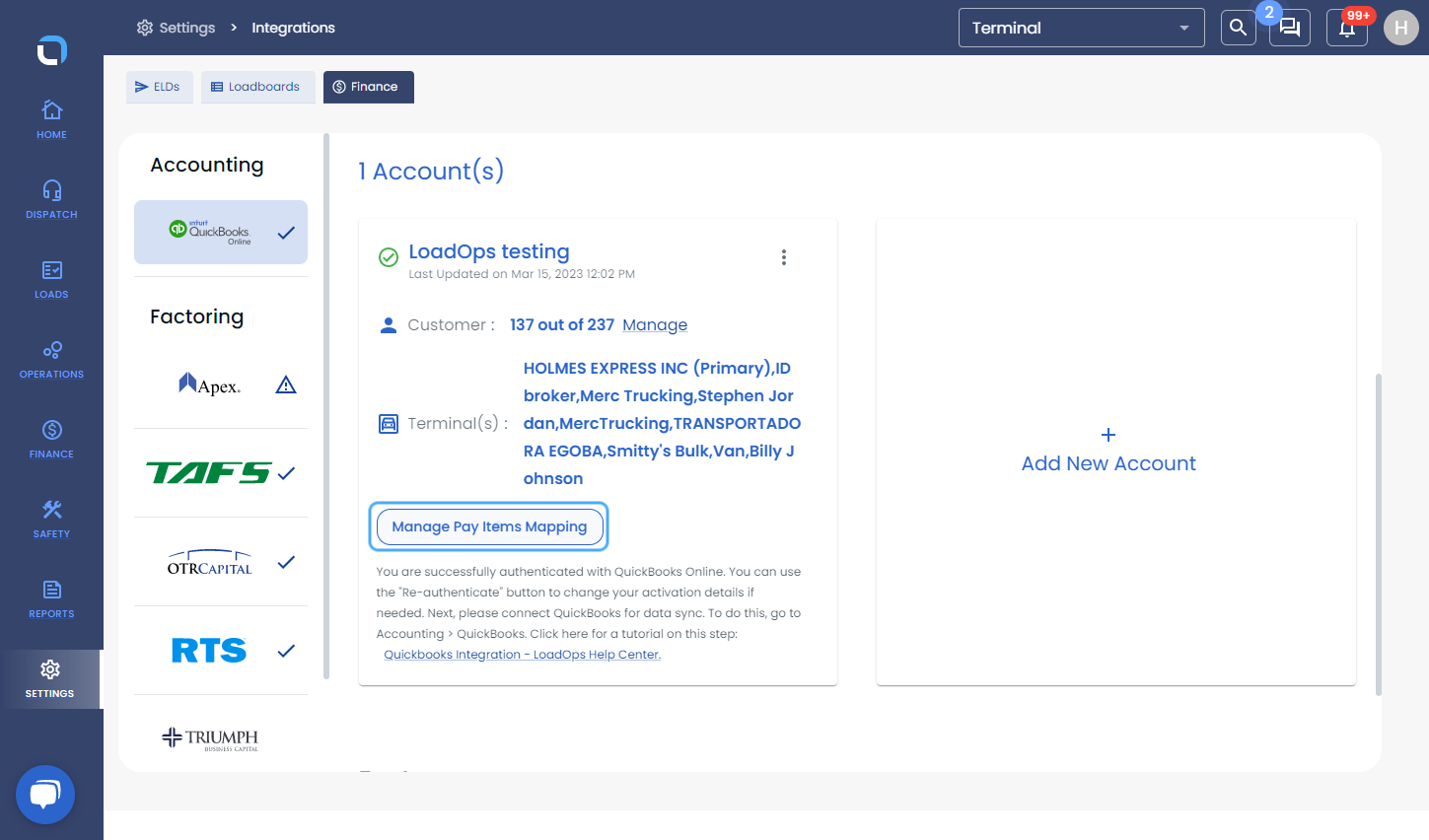Click the accounts panel scrollbar
The height and width of the screenshot is (840, 1429).
click(1379, 534)
